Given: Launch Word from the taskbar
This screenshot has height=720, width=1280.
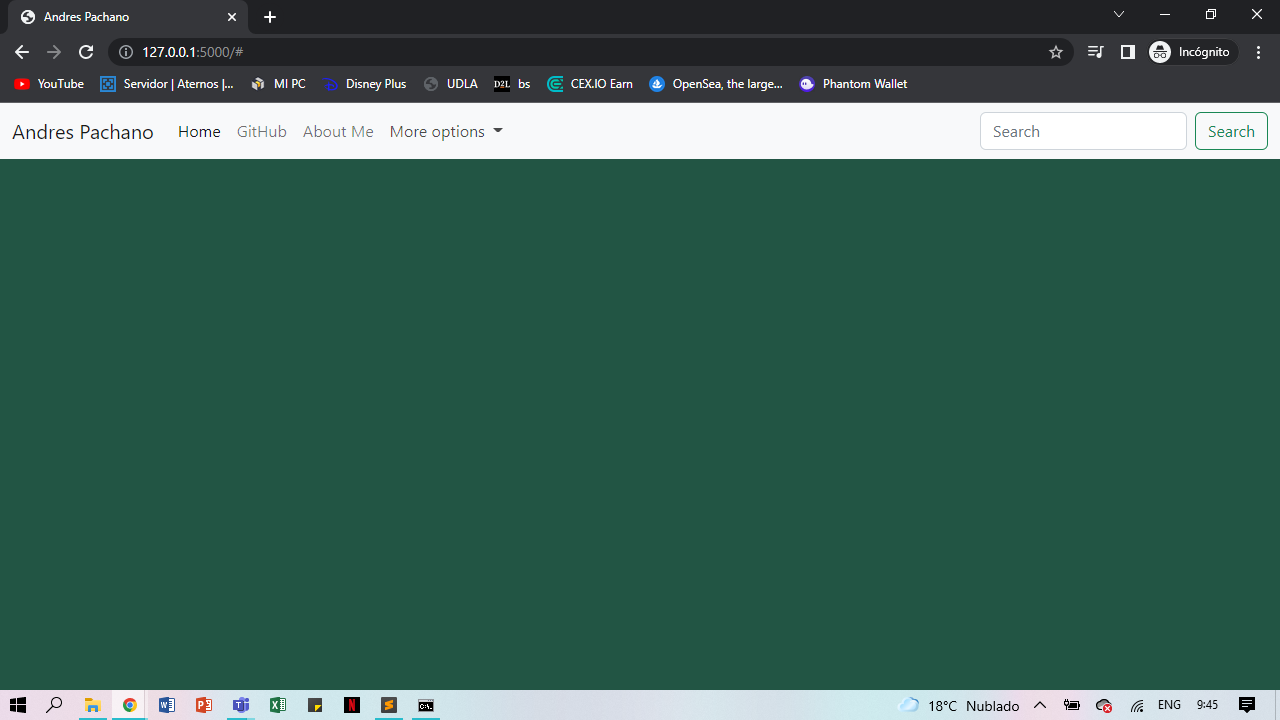Looking at the screenshot, I should [166, 705].
